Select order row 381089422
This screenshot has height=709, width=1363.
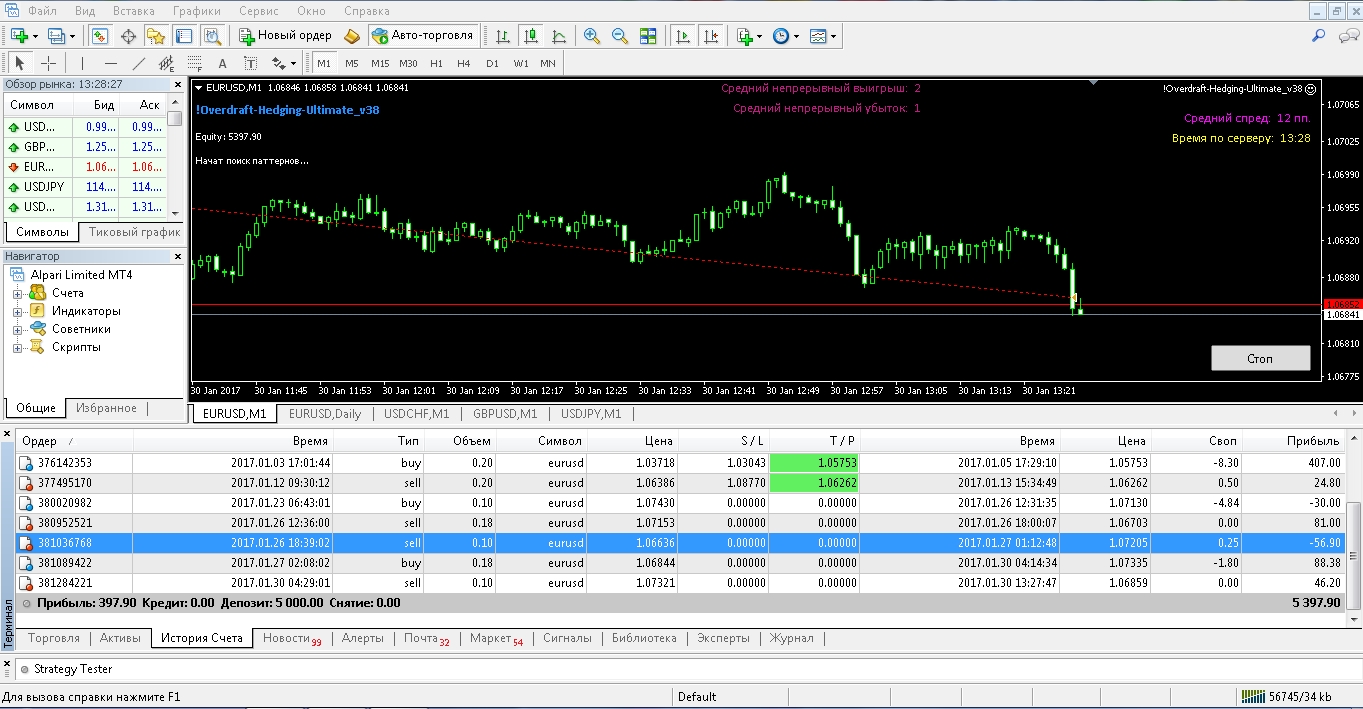(x=681, y=563)
